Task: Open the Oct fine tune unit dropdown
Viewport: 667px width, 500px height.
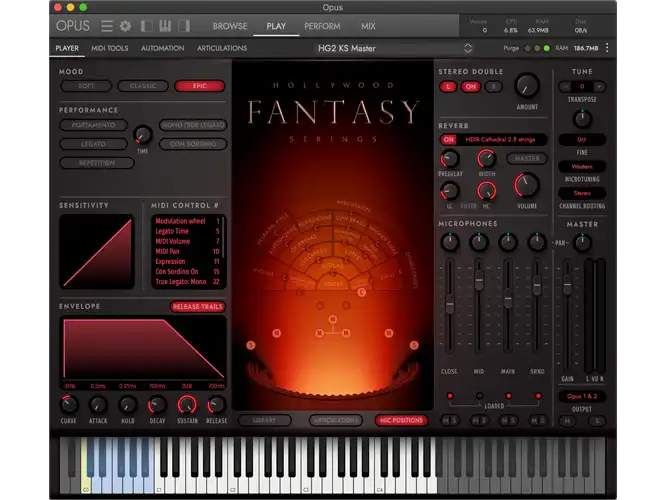Action: [582, 140]
